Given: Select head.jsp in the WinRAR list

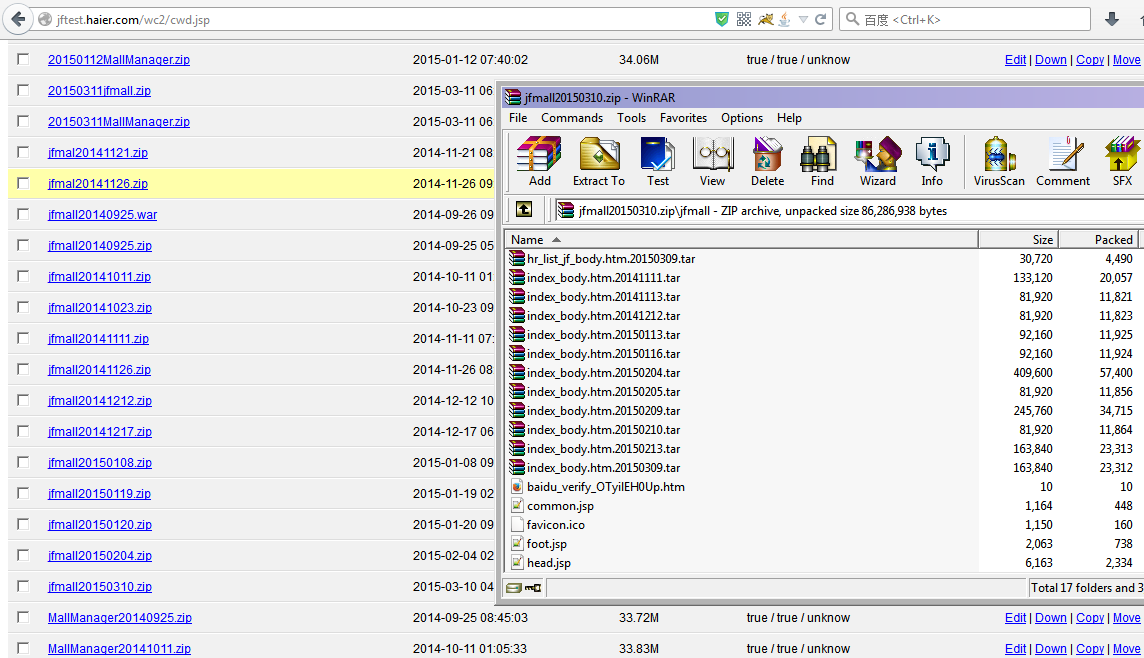Looking at the screenshot, I should pos(549,562).
